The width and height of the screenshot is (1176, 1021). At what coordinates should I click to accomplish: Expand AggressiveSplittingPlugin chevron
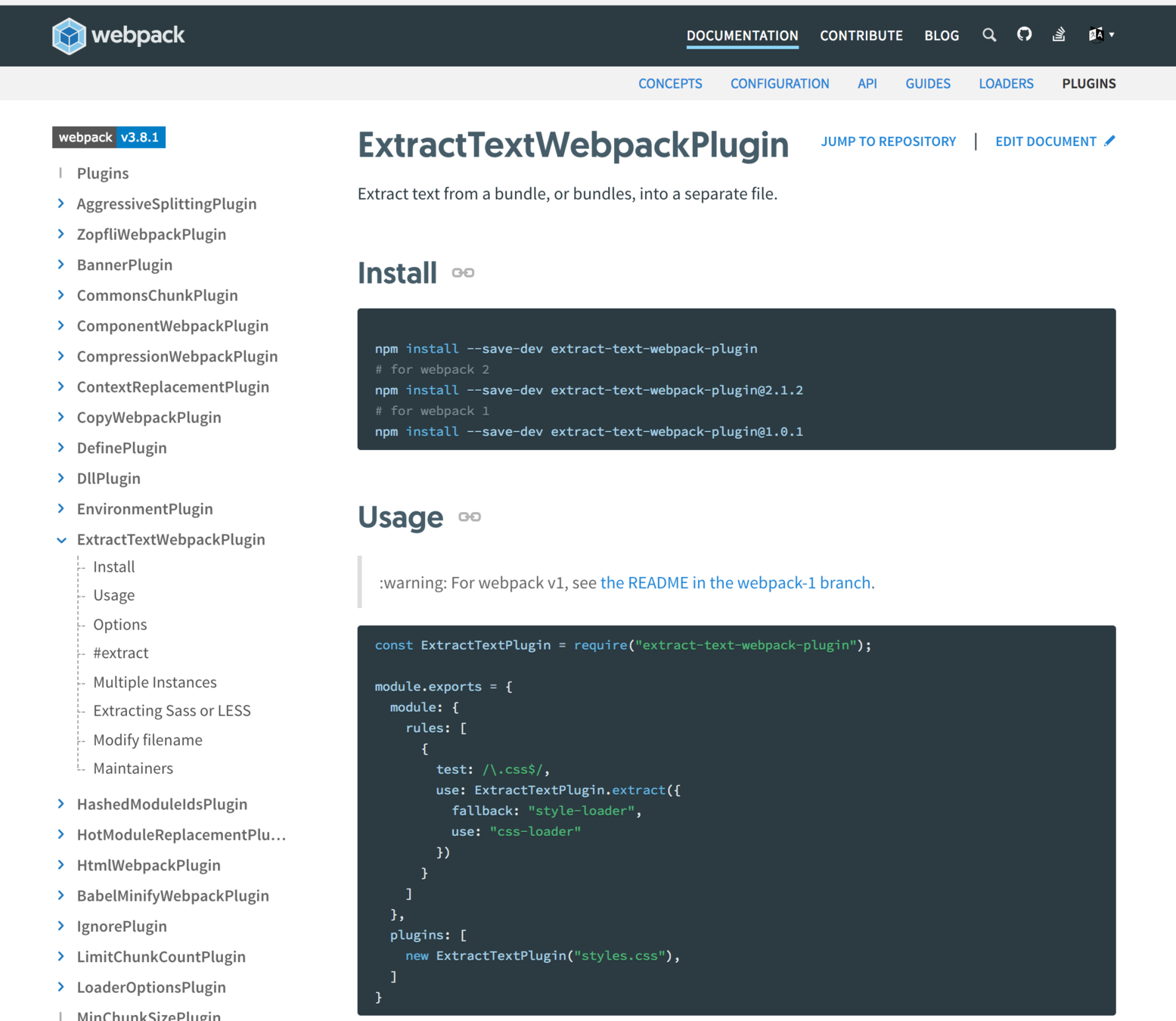pos(61,203)
